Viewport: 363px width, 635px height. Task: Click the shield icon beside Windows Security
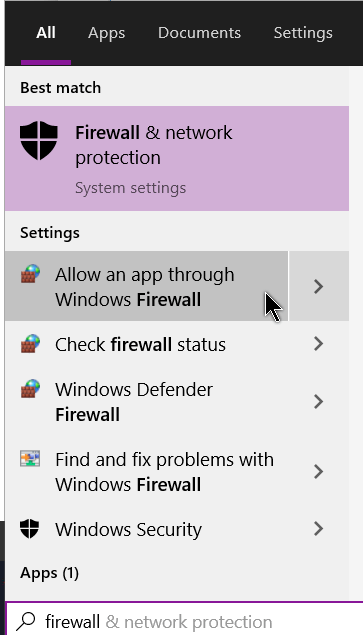[30, 529]
